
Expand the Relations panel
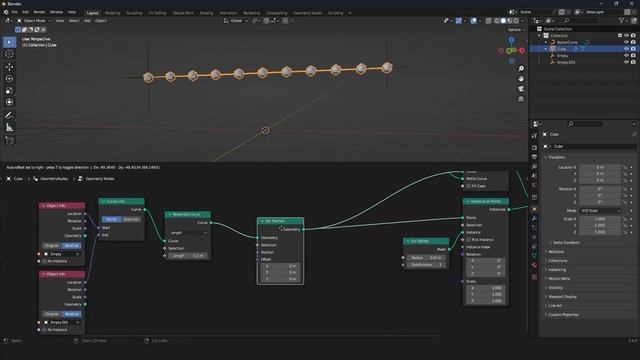[555, 251]
